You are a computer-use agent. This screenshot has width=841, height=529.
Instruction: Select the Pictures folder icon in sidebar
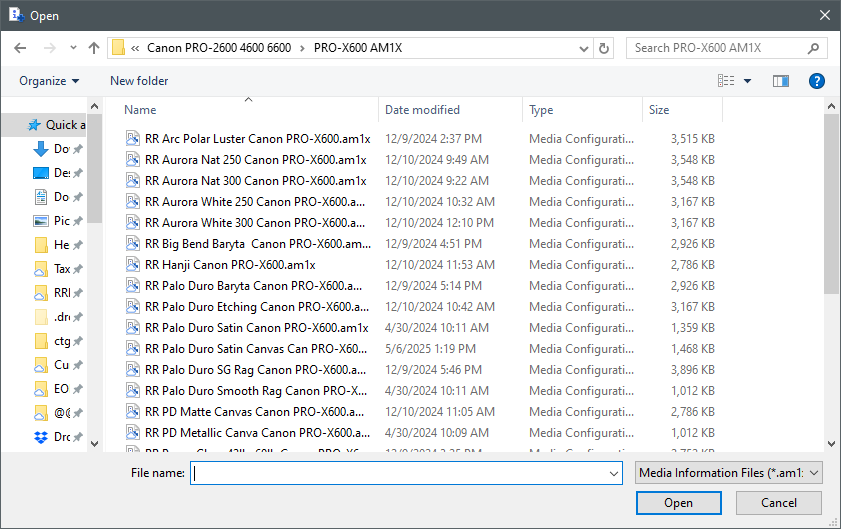coord(42,221)
